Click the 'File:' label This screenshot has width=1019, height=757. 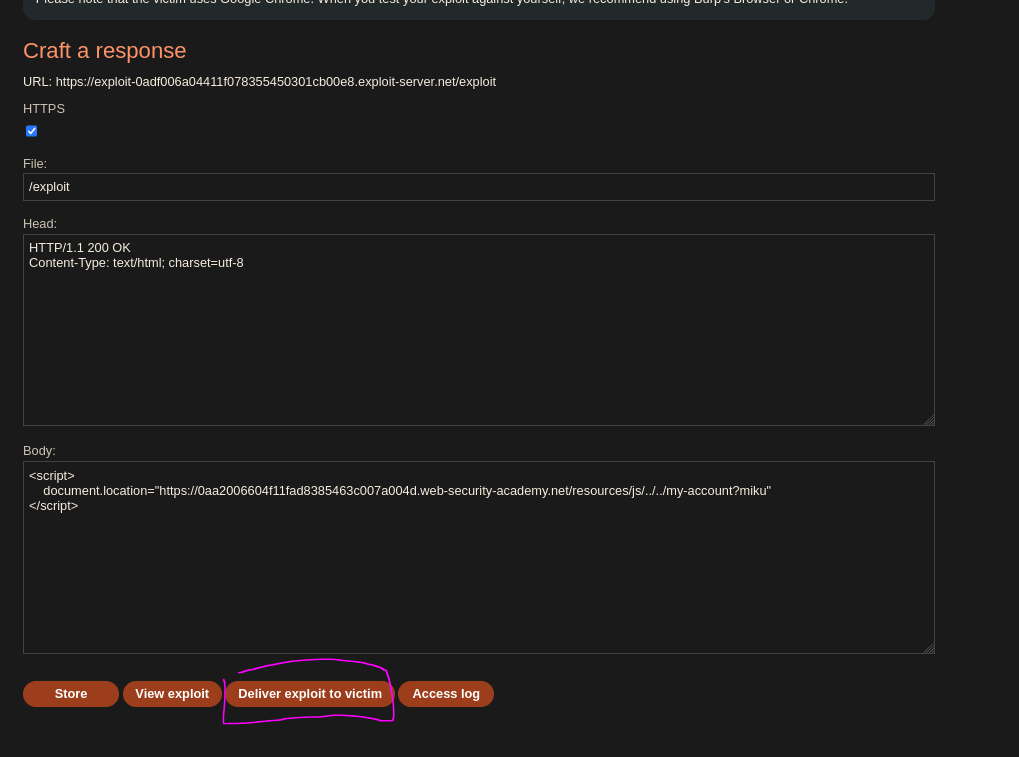click(35, 164)
